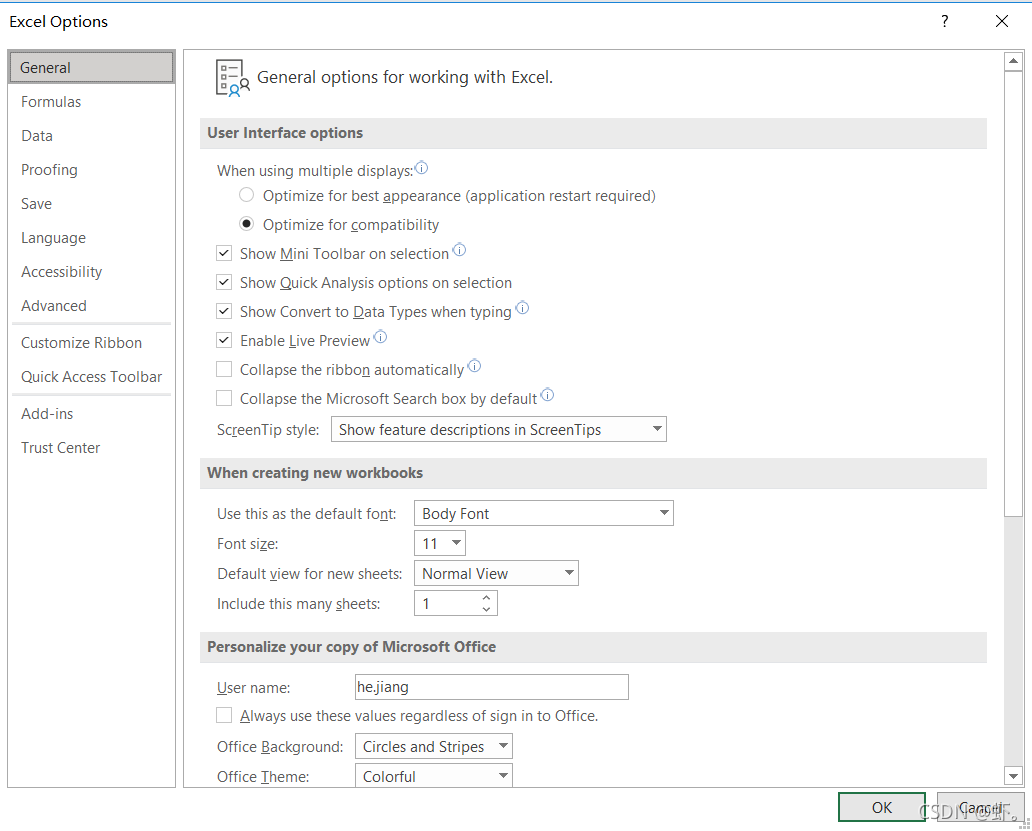Click info icon beside Collapse Microsoft Search box
This screenshot has width=1032, height=831.
pyautogui.click(x=547, y=396)
